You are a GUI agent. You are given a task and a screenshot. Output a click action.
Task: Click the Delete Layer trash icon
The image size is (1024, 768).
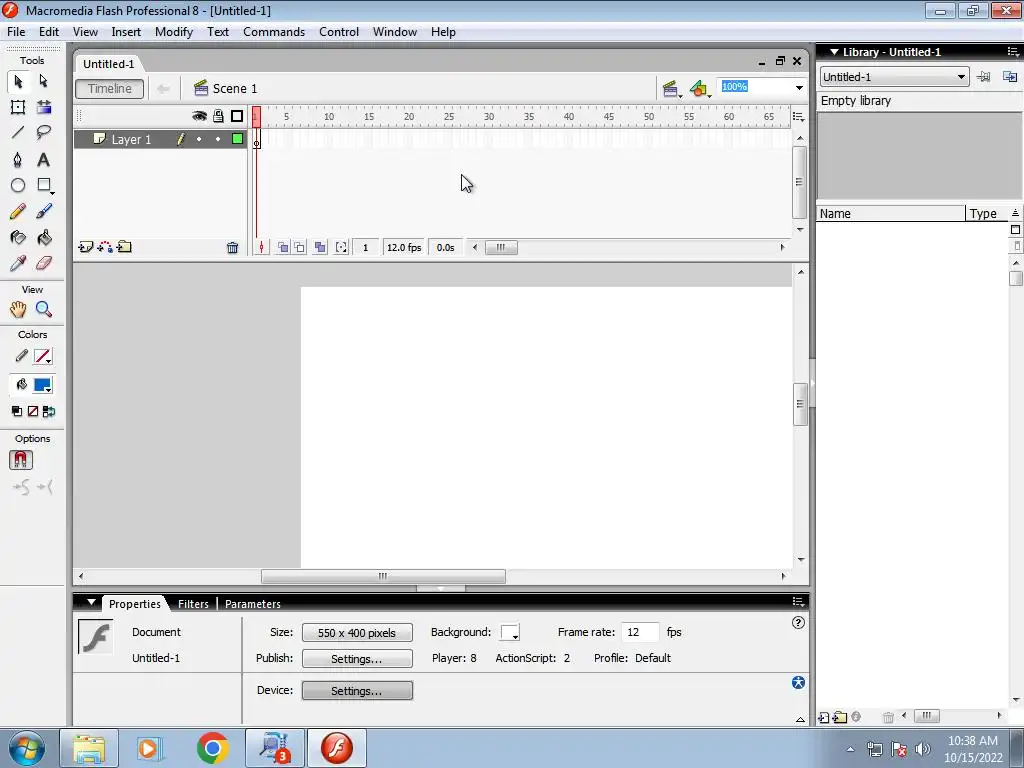pyautogui.click(x=232, y=248)
